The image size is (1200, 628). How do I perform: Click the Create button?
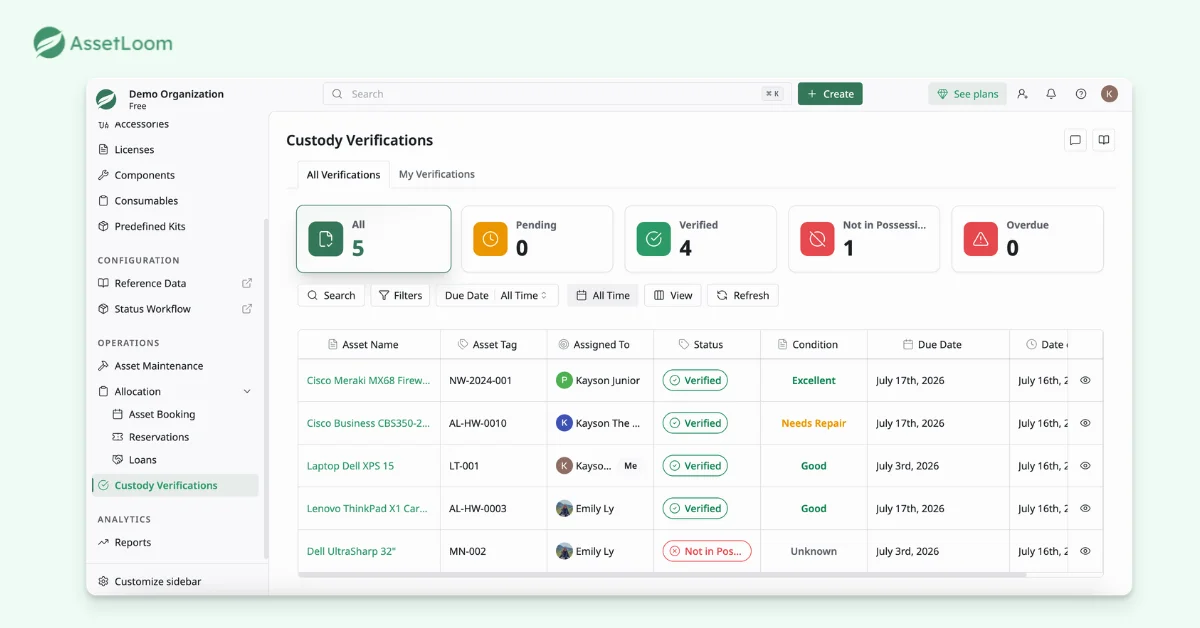point(830,94)
